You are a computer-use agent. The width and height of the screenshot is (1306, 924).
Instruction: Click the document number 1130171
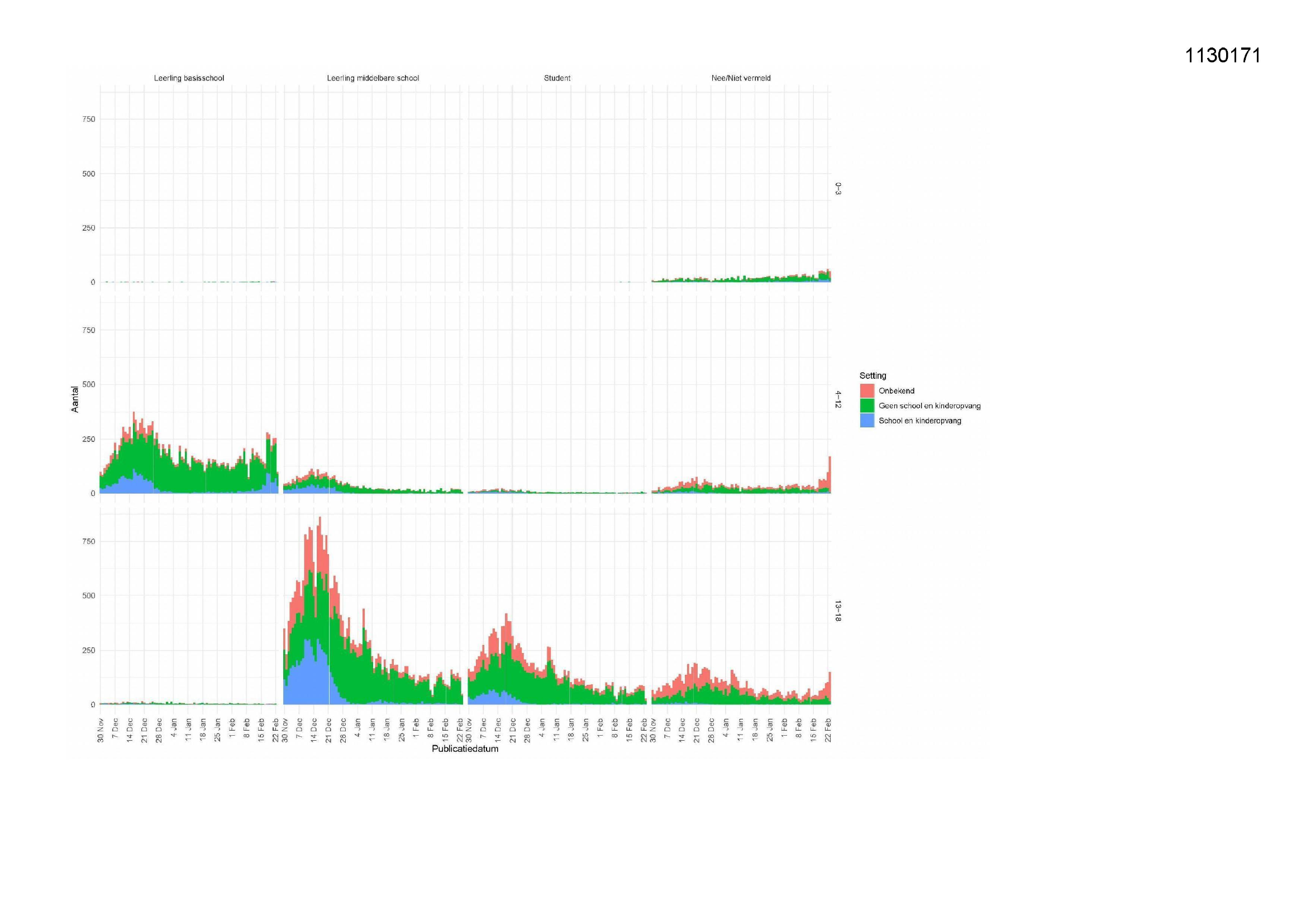[1223, 56]
